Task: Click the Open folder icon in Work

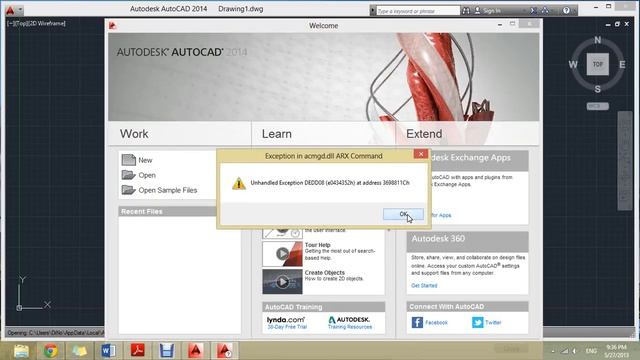Action: point(128,175)
